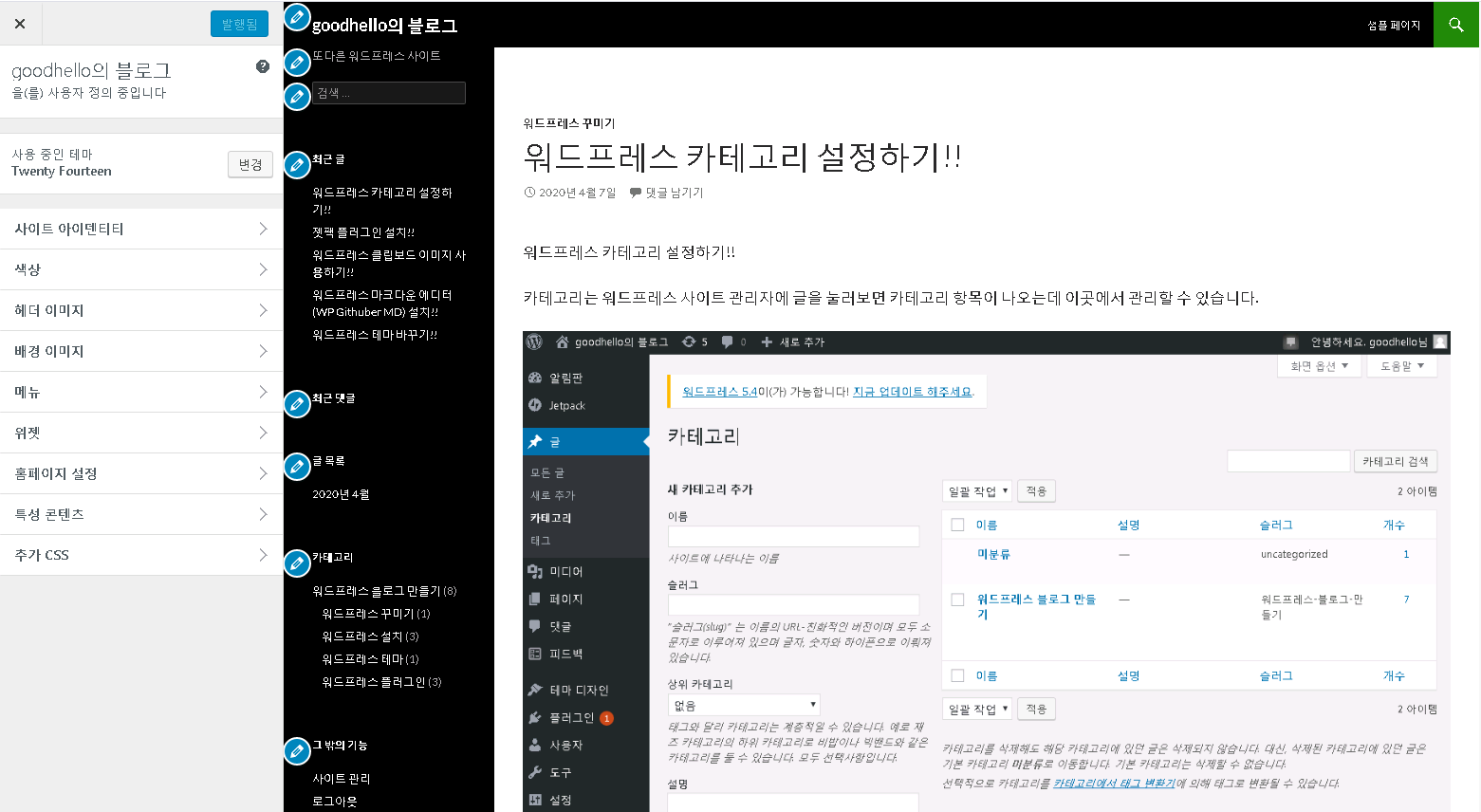Edit the 글 목록 widget pencil icon
Screen dimensions: 1481x812
point(297,466)
